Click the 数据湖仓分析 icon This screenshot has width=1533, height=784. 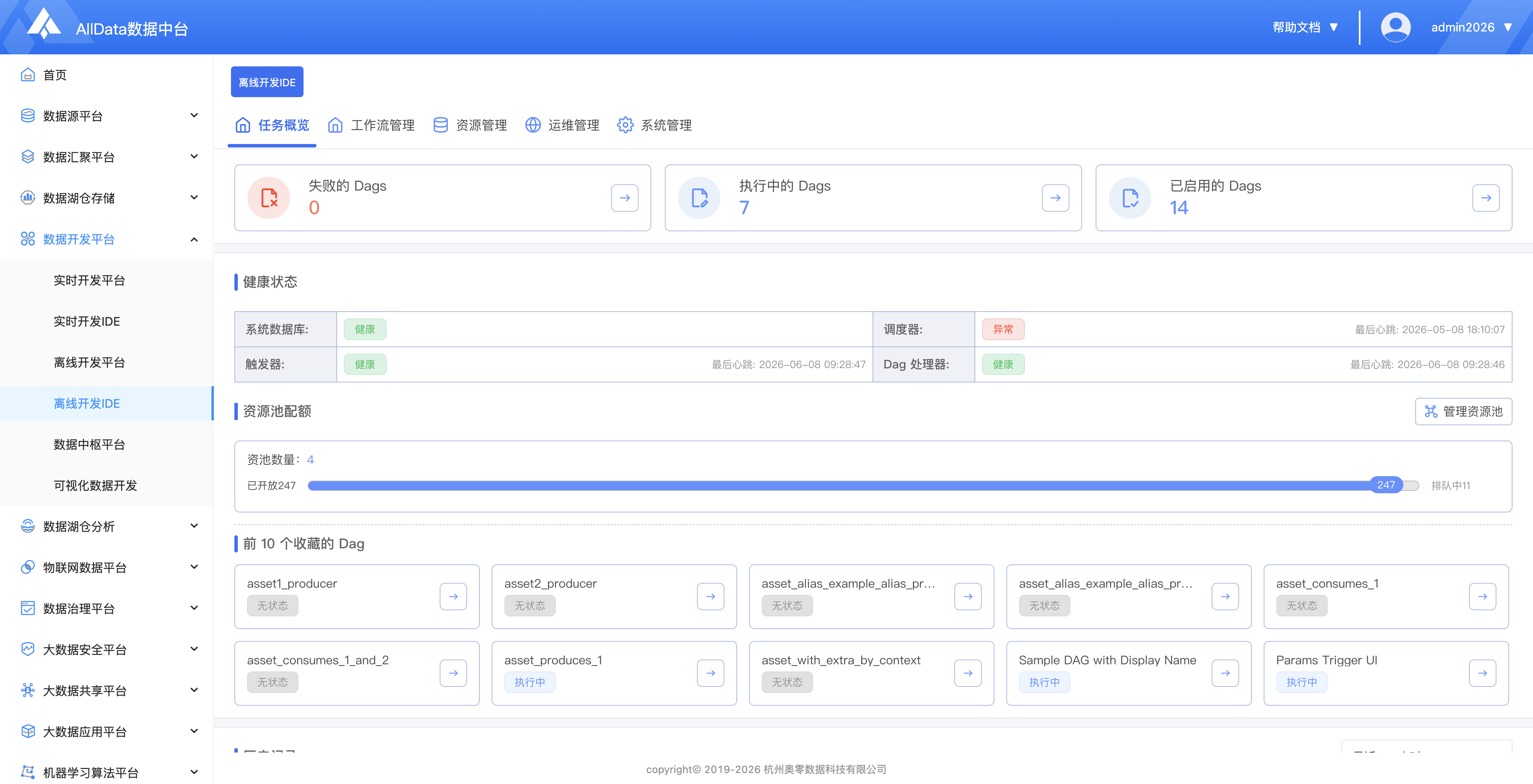(27, 526)
